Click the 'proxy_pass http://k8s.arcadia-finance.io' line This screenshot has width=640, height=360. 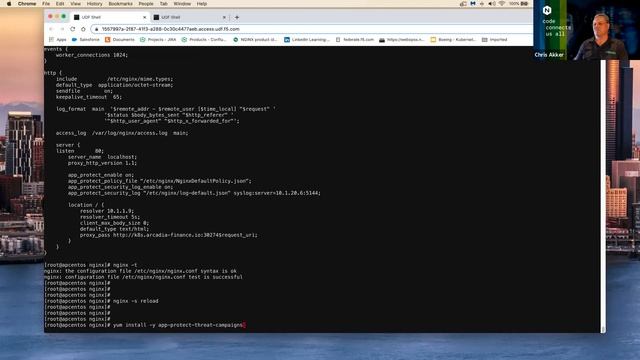coord(169,235)
